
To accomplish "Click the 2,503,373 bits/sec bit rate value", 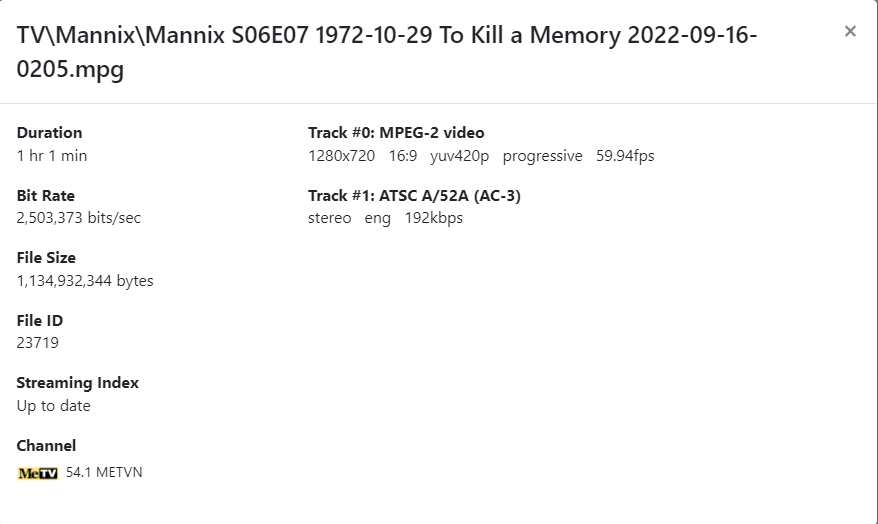I will click(x=79, y=218).
